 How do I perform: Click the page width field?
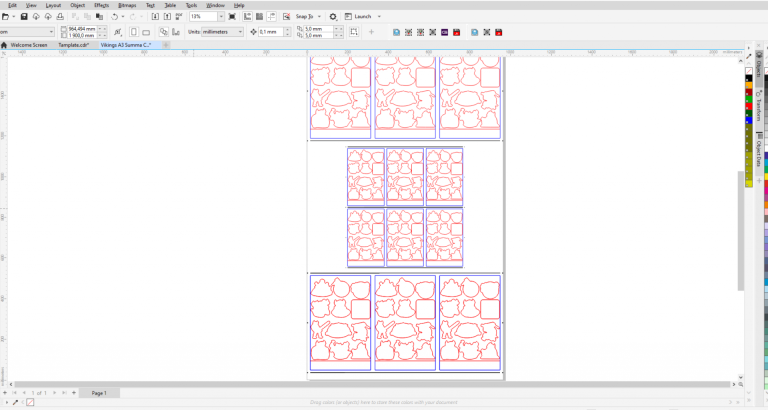point(84,29)
